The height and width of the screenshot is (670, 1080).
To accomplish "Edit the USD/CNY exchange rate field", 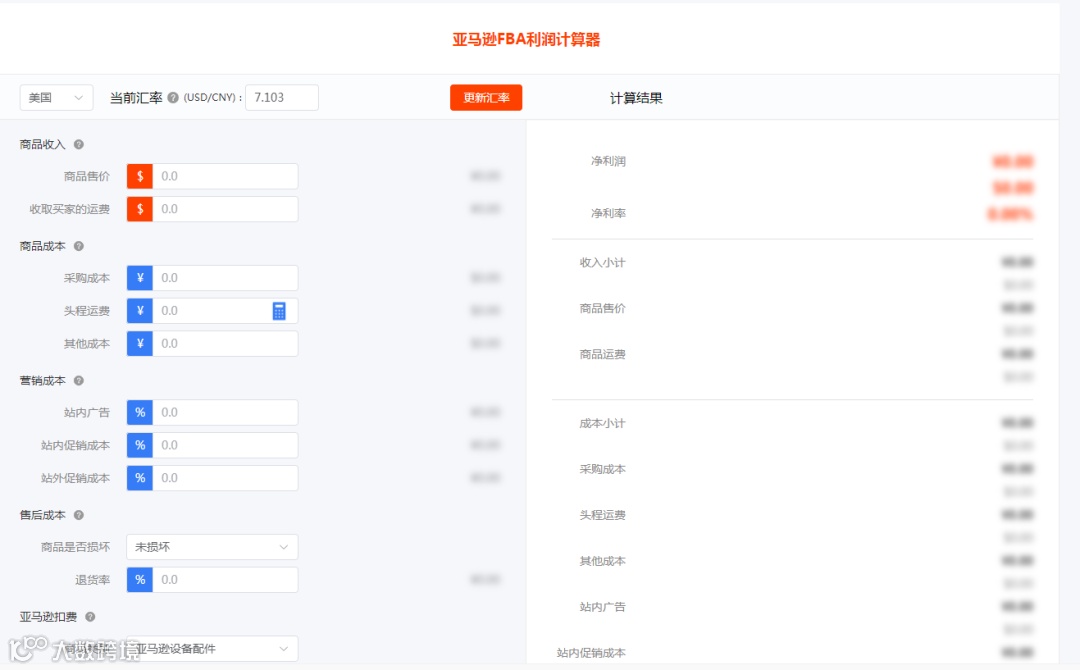I will pyautogui.click(x=282, y=98).
